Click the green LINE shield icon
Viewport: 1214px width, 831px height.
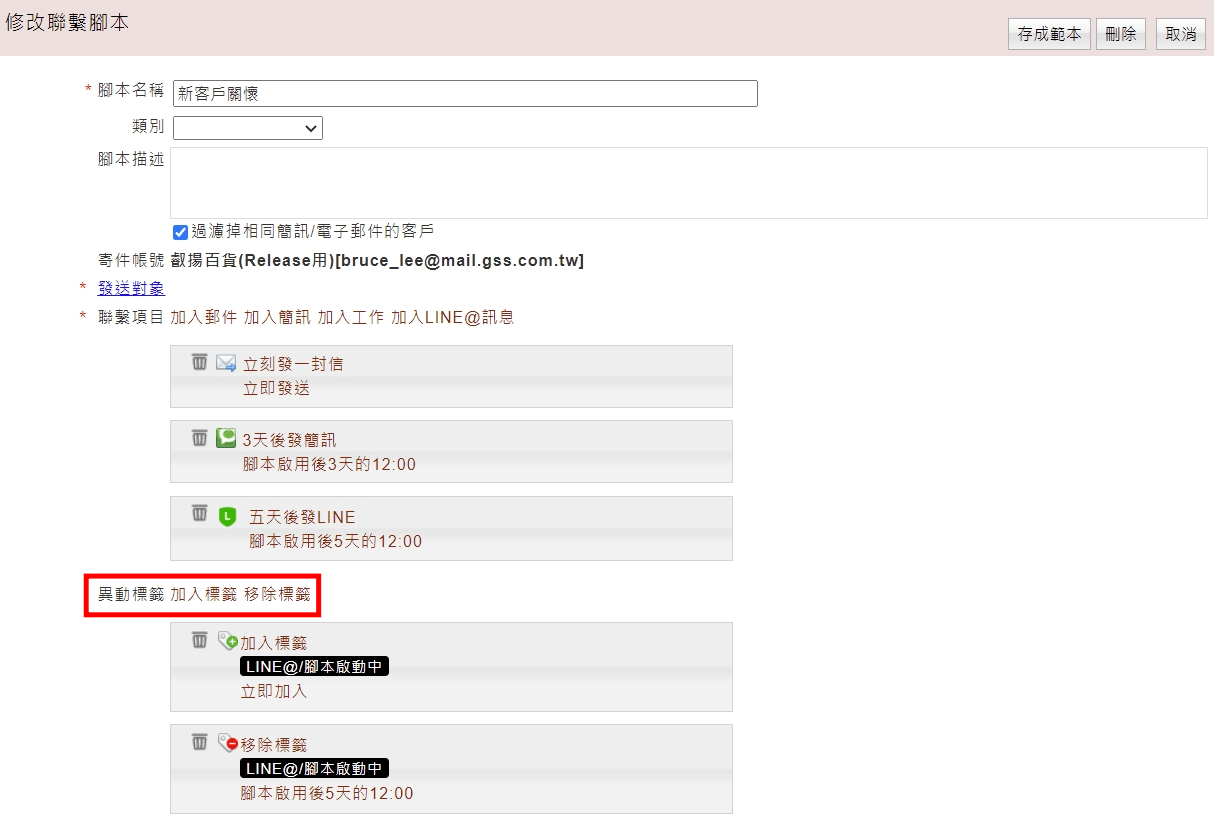coord(228,516)
